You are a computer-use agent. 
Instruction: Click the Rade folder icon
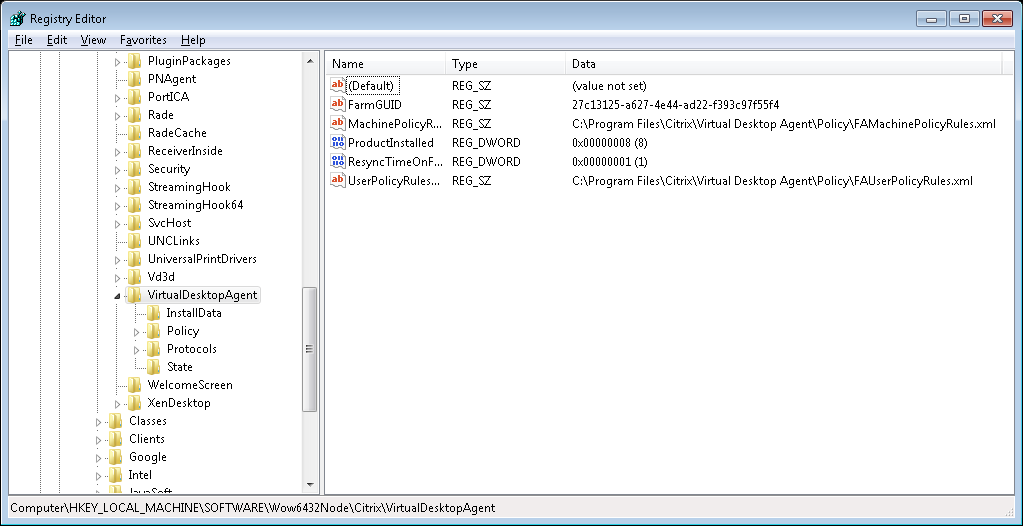coord(134,115)
